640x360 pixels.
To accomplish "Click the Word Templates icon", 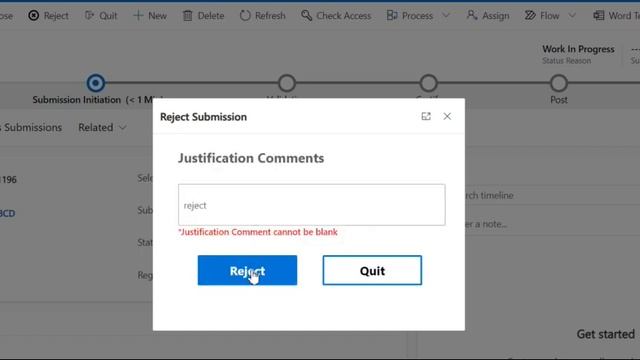I will pyautogui.click(x=598, y=16).
